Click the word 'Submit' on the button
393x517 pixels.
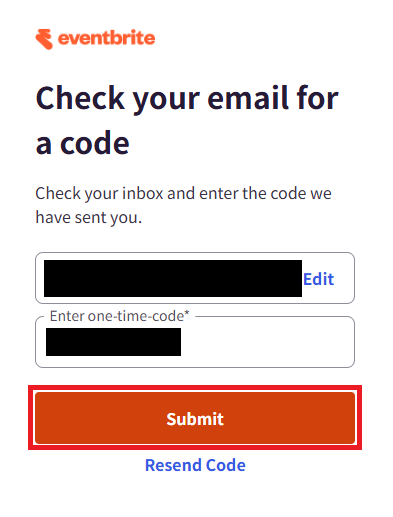(195, 419)
